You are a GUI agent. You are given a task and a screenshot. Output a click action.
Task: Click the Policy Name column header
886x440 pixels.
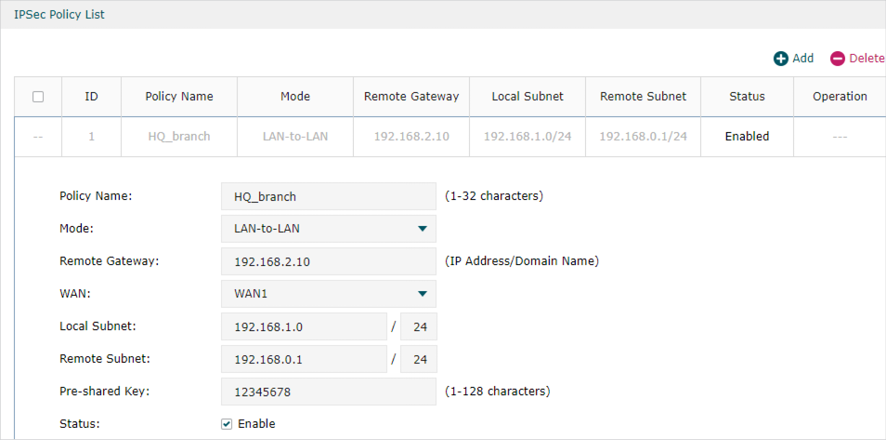179,97
